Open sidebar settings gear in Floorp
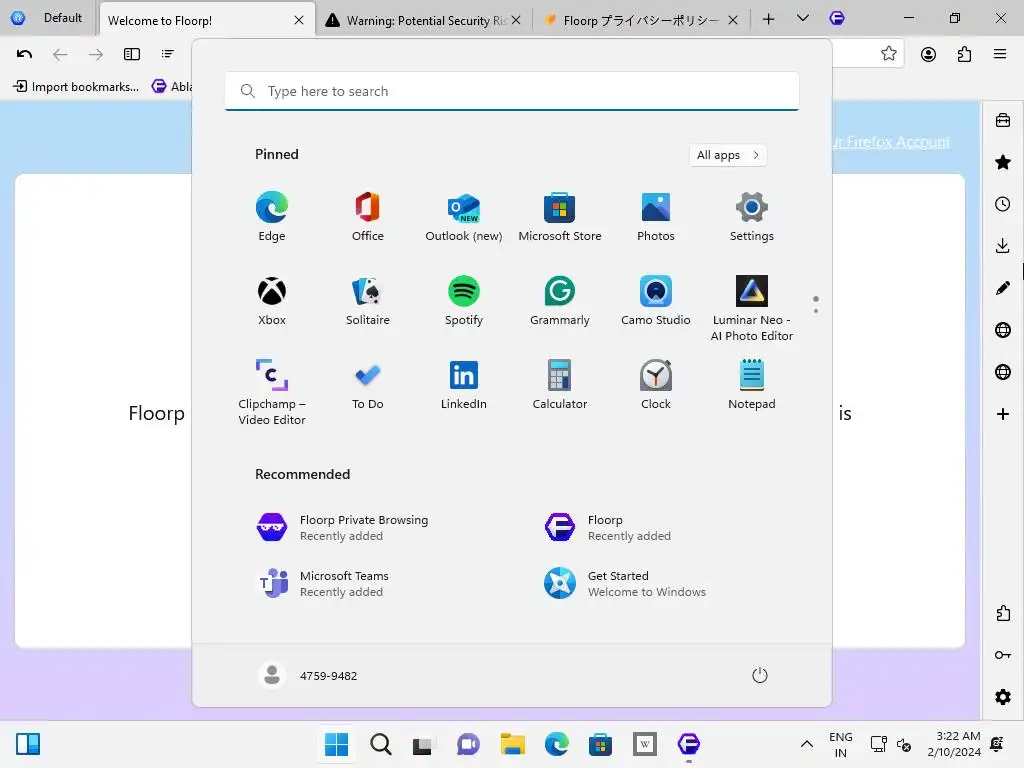This screenshot has width=1024, height=768. click(x=1003, y=697)
